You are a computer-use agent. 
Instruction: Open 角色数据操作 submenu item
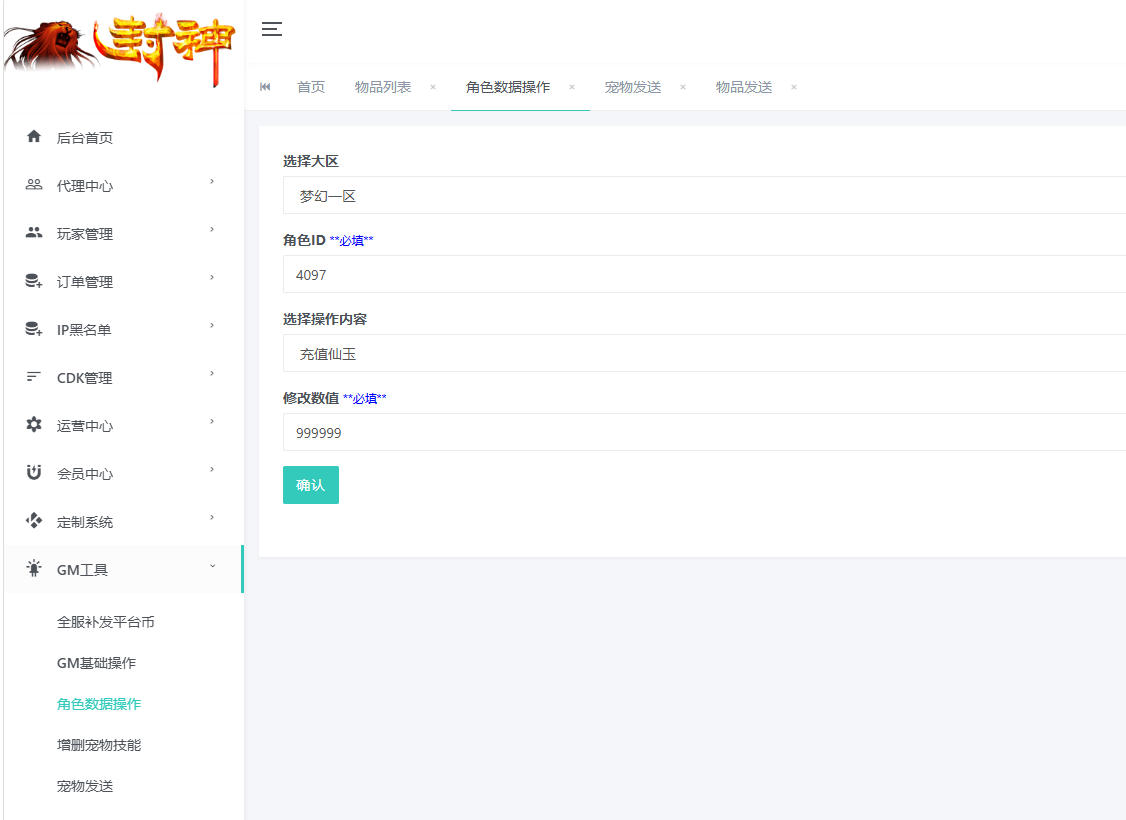pyautogui.click(x=99, y=704)
